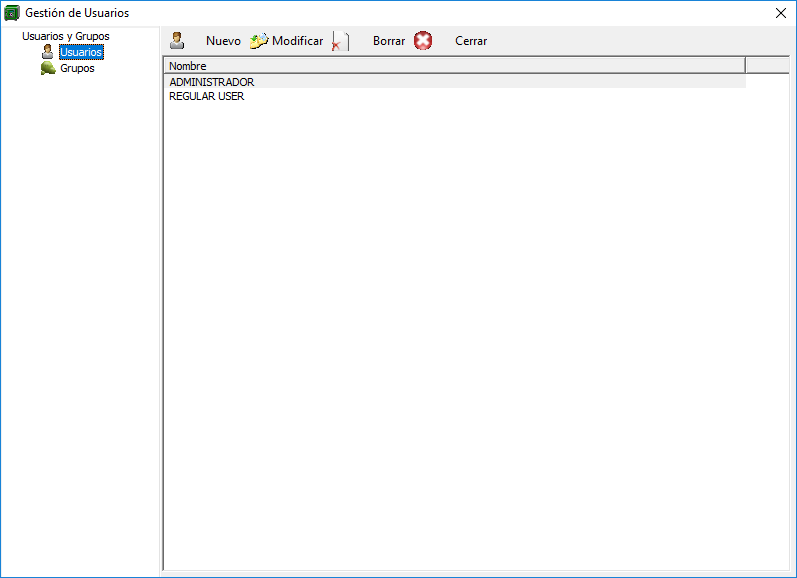Select the REGULAR USER row in the list
Image resolution: width=797 pixels, height=578 pixels.
[207, 97]
